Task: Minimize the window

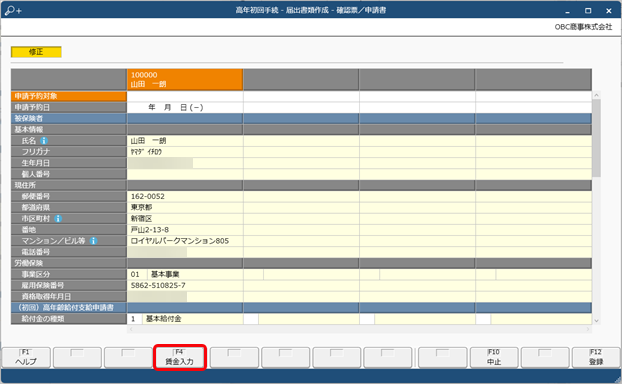Action: [568, 11]
